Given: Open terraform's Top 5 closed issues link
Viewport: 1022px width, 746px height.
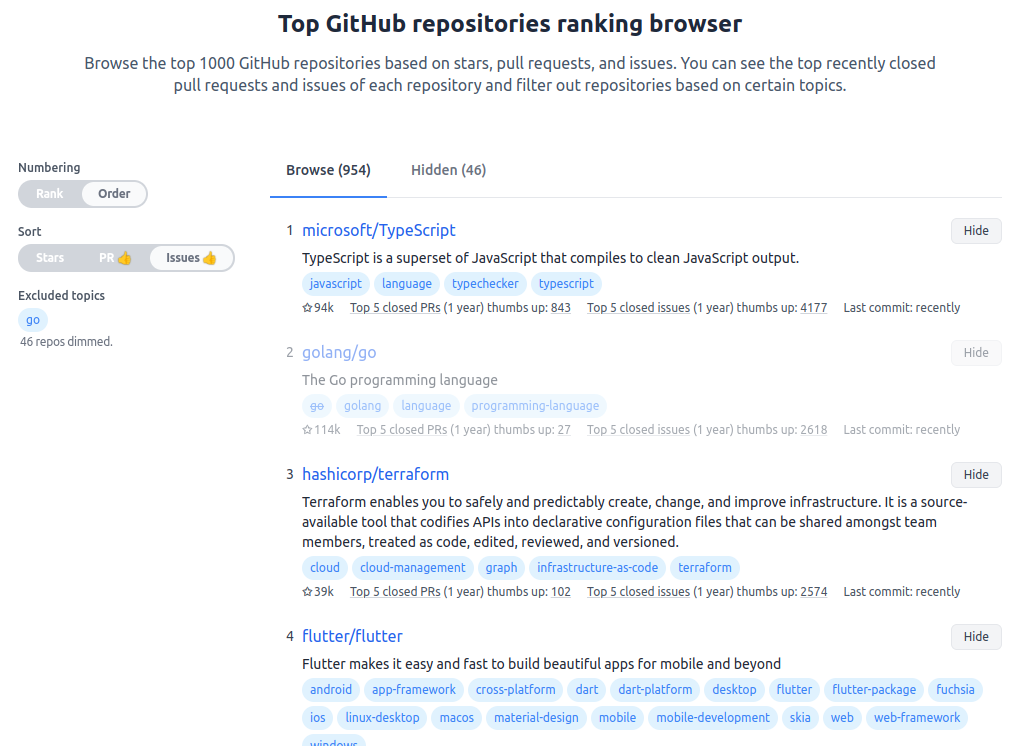Looking at the screenshot, I should (x=638, y=592).
